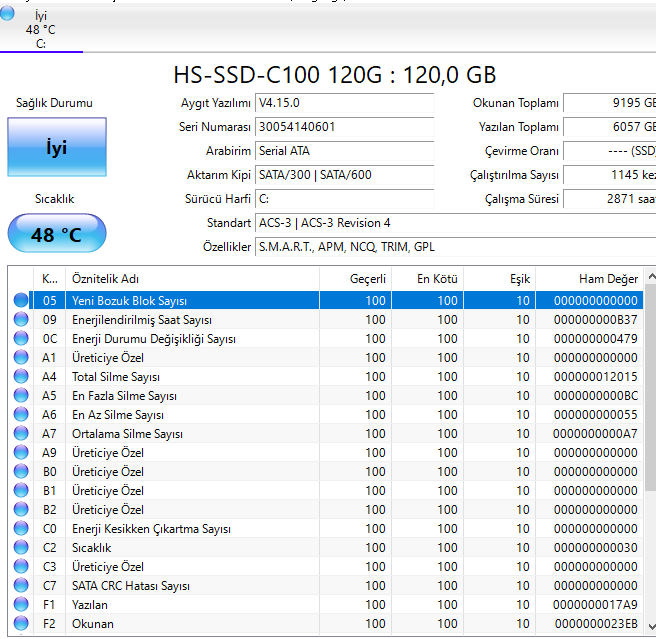Viewport: 656px width, 639px height.
Task: Click the Aktarım Kipi field SATA/300 | SATA/600
Action: point(345,175)
